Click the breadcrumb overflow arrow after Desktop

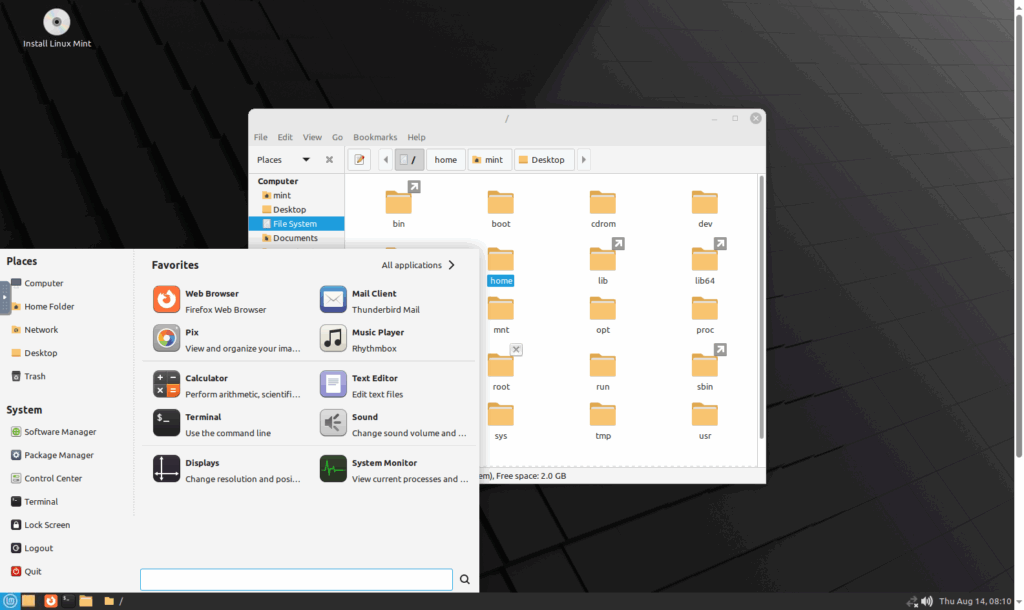[x=583, y=159]
